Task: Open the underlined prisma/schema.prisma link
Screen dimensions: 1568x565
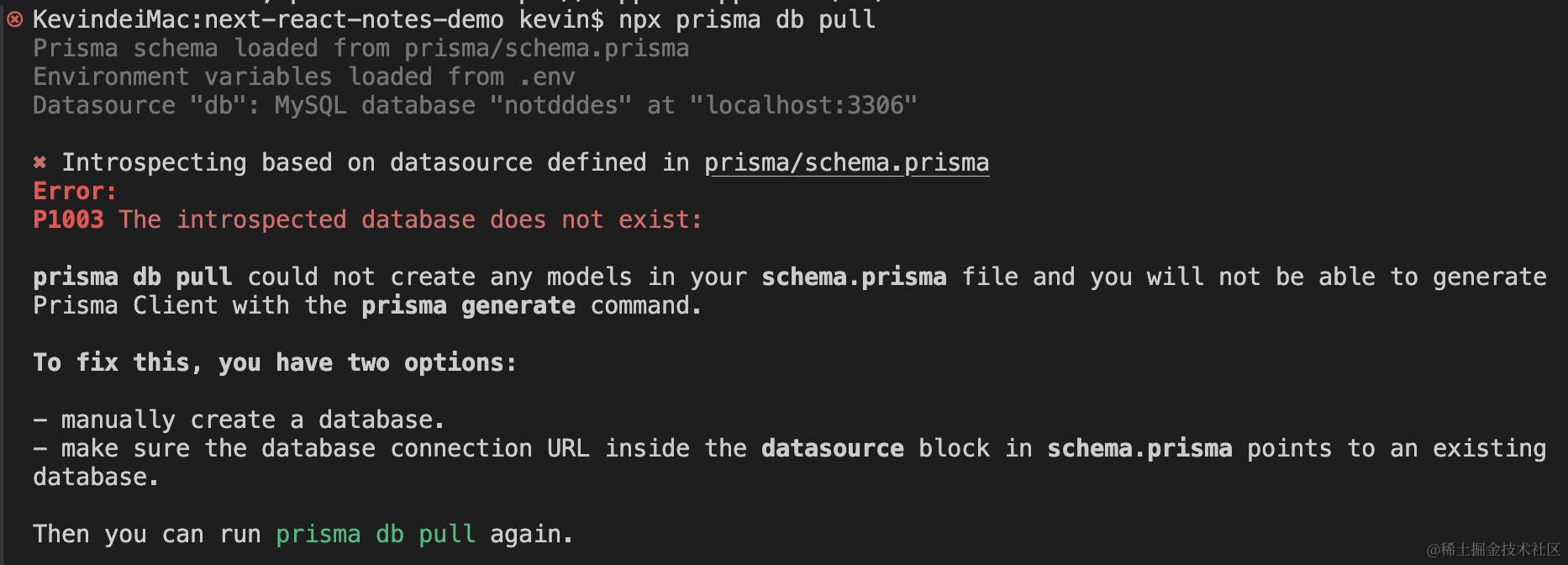Action: 846,162
